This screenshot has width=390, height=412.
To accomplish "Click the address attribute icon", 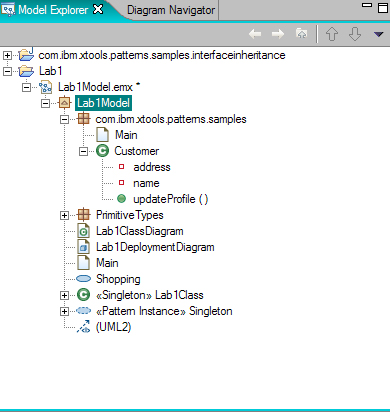I will [122, 166].
